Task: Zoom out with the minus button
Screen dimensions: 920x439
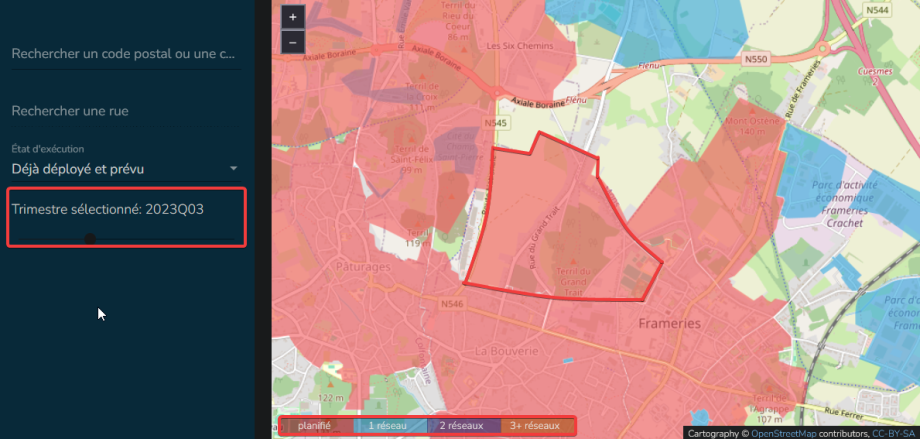Action: click(292, 42)
